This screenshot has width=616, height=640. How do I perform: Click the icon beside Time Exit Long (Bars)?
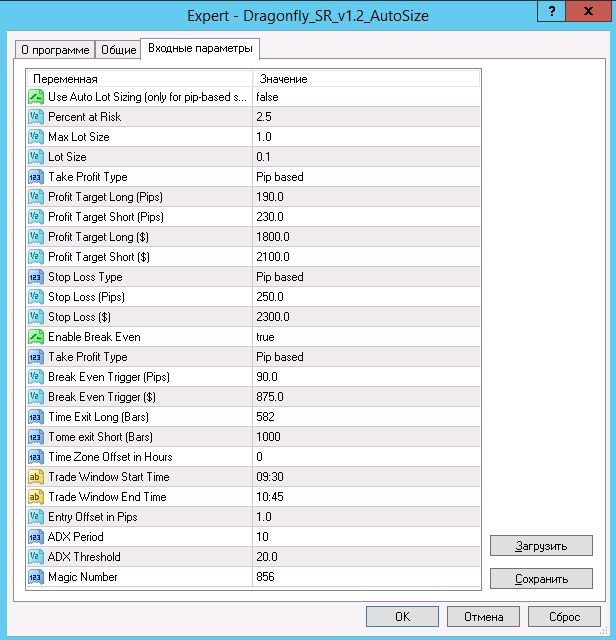(x=36, y=417)
